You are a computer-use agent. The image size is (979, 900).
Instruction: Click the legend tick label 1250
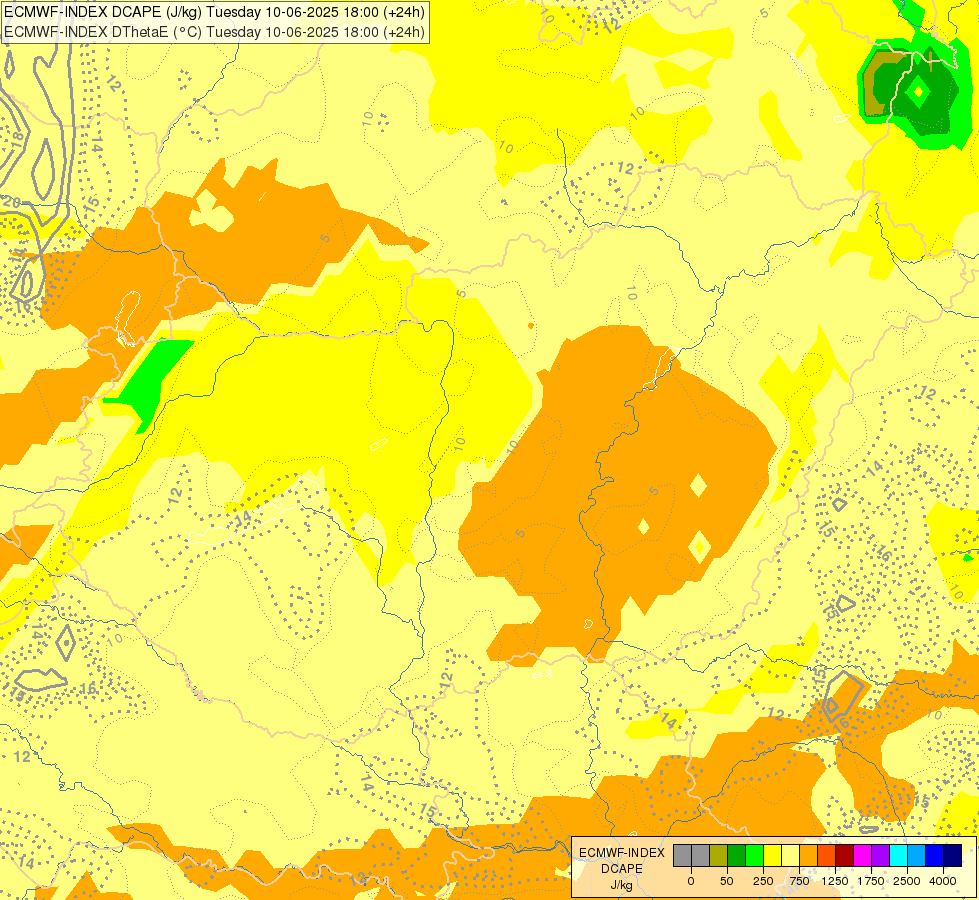click(835, 881)
